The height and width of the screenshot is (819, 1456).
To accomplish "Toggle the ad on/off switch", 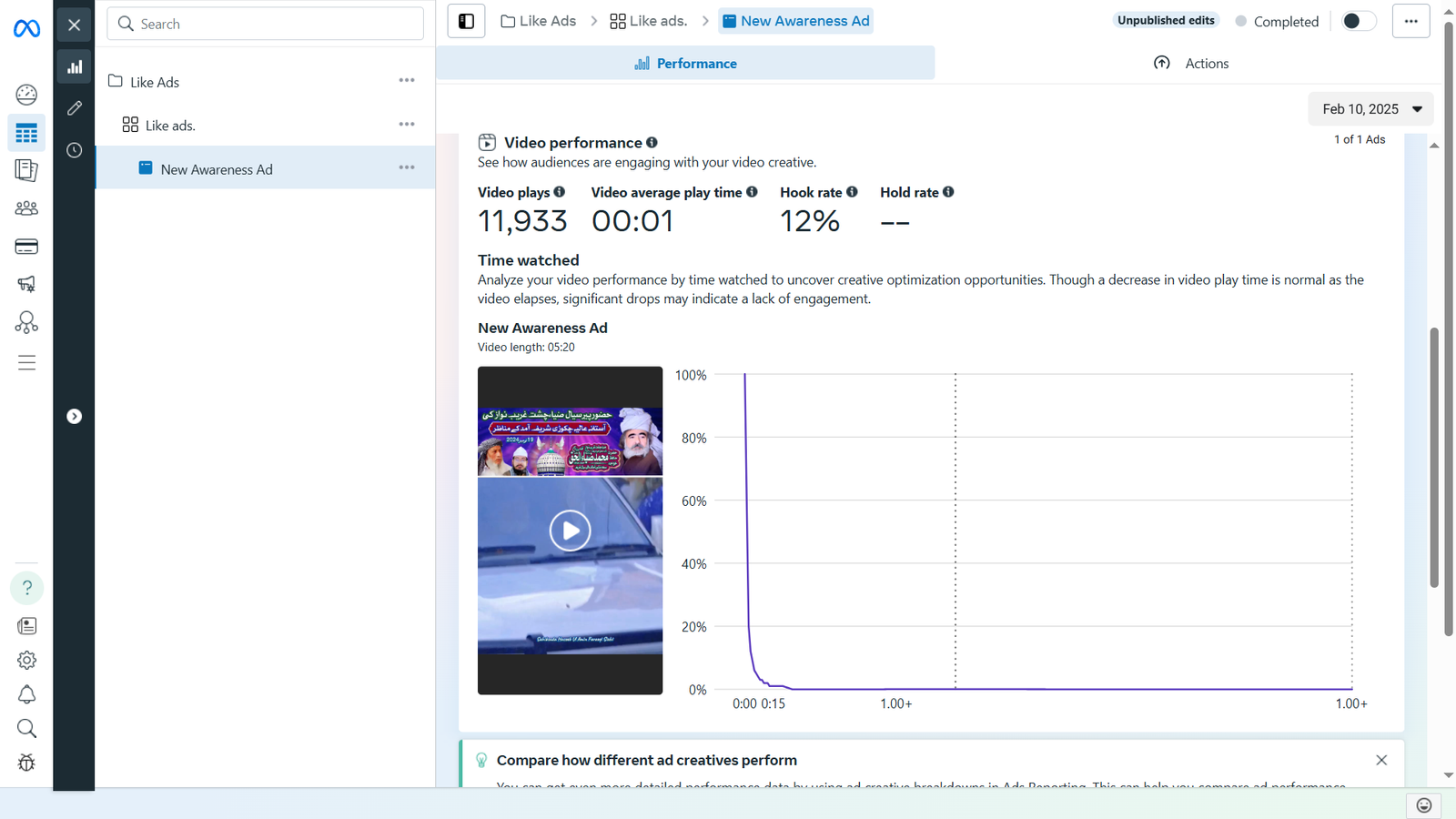I will point(1358,21).
